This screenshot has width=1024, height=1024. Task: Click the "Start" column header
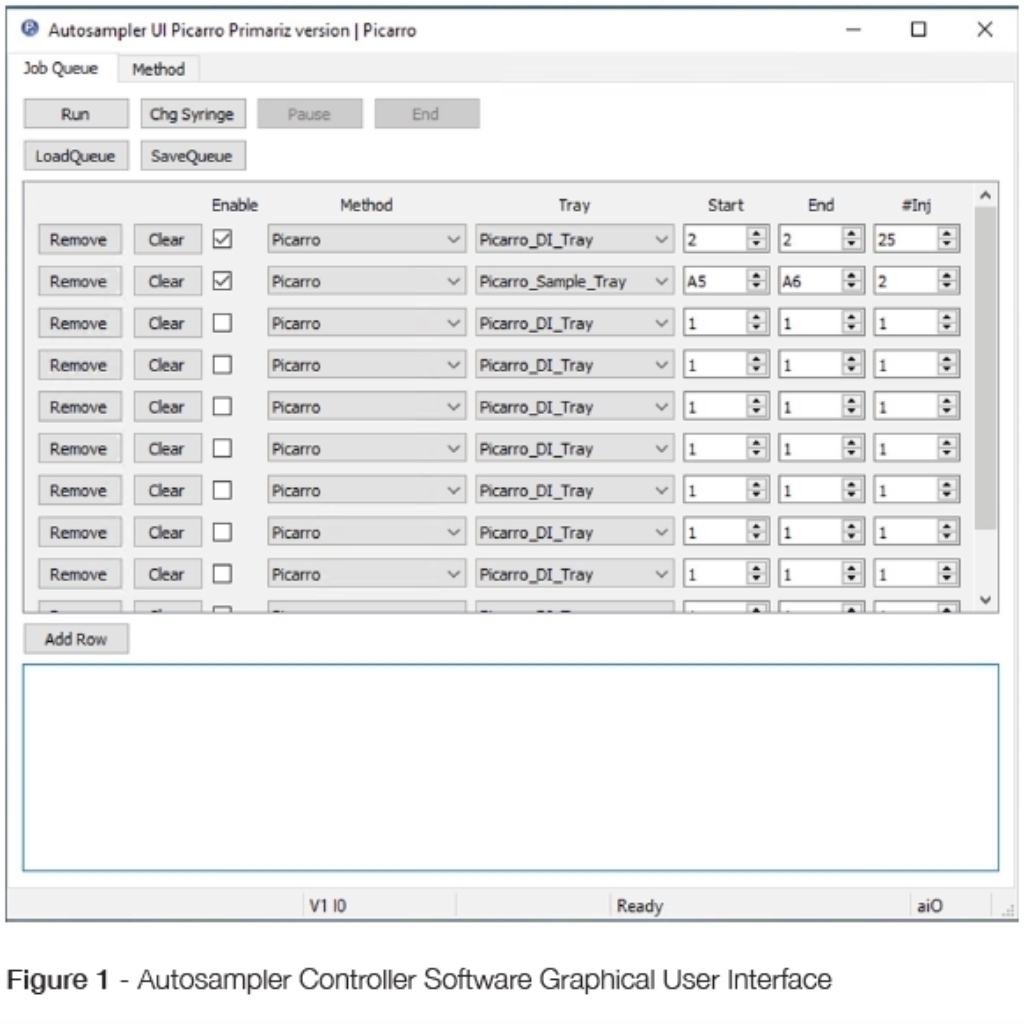coord(726,205)
